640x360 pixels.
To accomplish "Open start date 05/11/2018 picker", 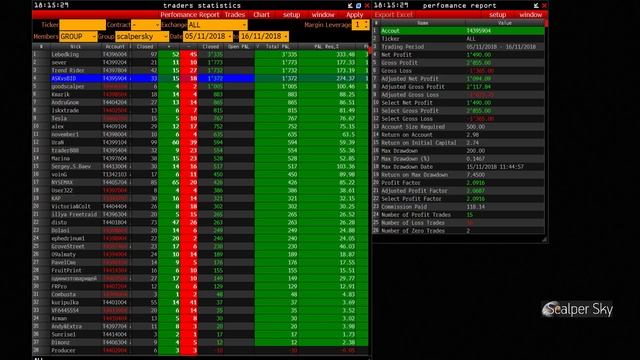I will click(x=207, y=36).
